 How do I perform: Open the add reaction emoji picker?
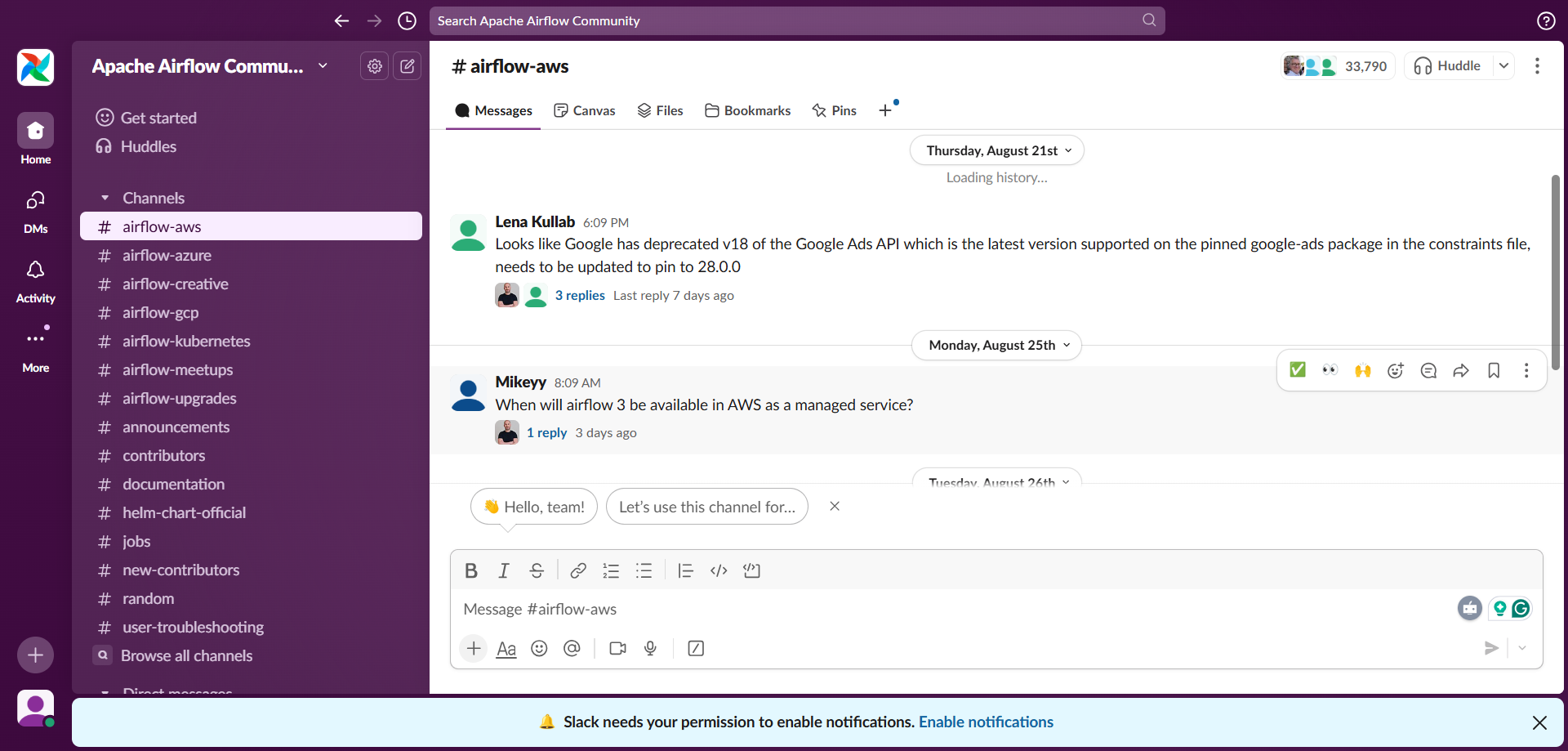1396,370
